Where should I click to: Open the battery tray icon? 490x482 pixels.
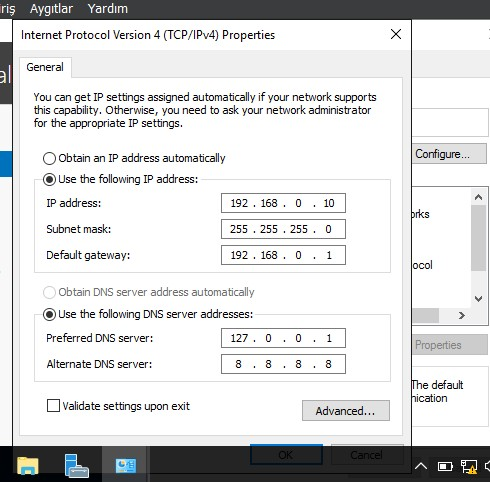point(445,466)
